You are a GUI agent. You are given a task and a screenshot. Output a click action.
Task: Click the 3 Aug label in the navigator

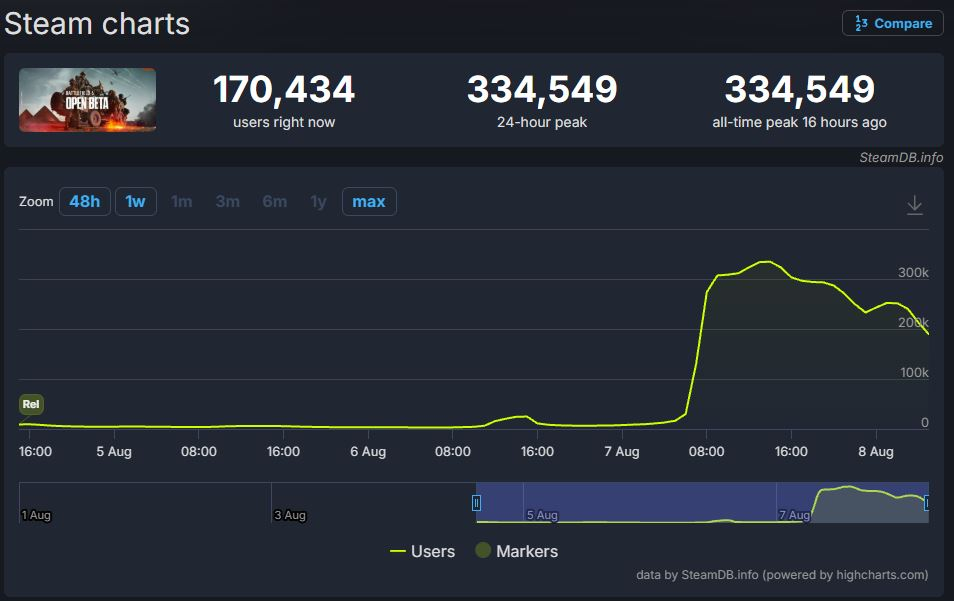[290, 515]
